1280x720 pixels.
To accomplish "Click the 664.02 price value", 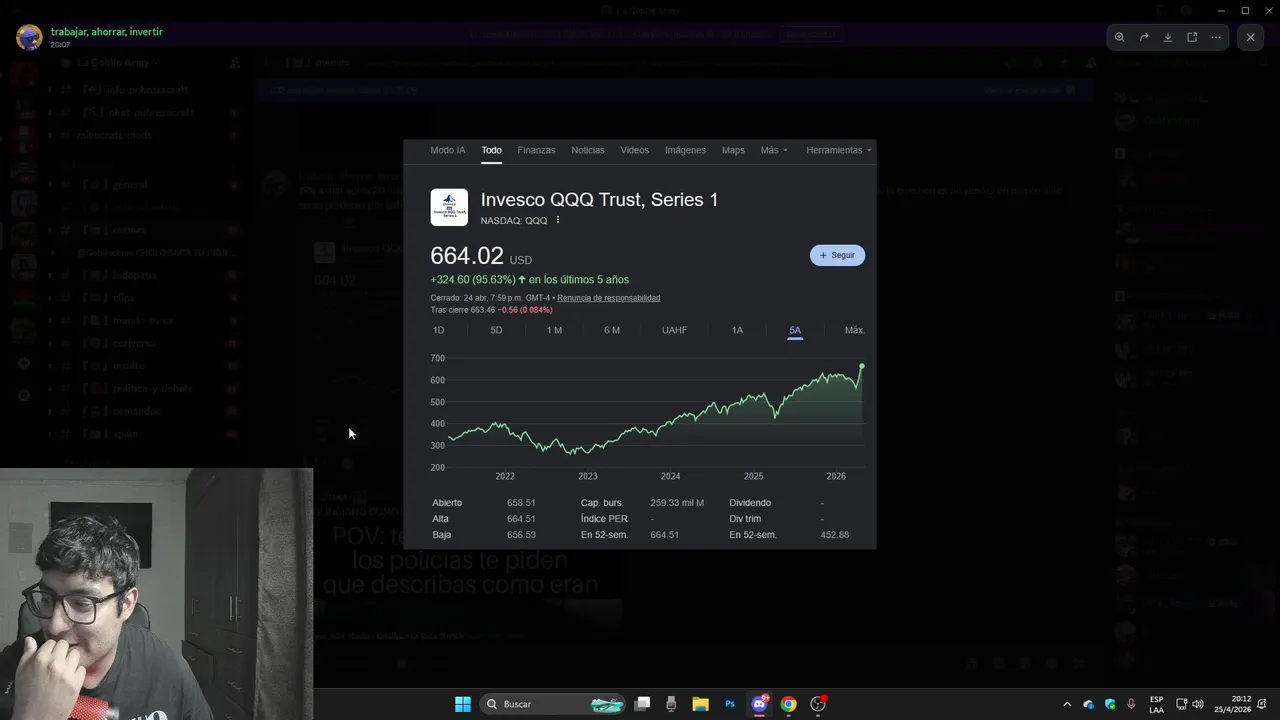I will click(x=467, y=256).
